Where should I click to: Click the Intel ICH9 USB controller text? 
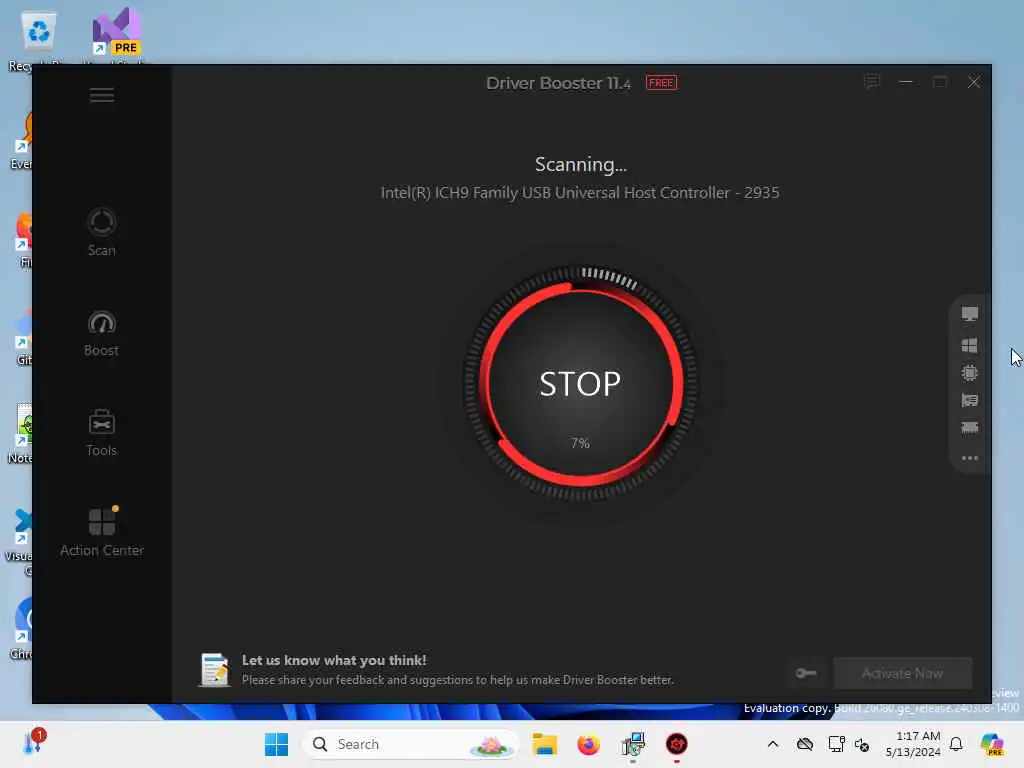coord(580,193)
